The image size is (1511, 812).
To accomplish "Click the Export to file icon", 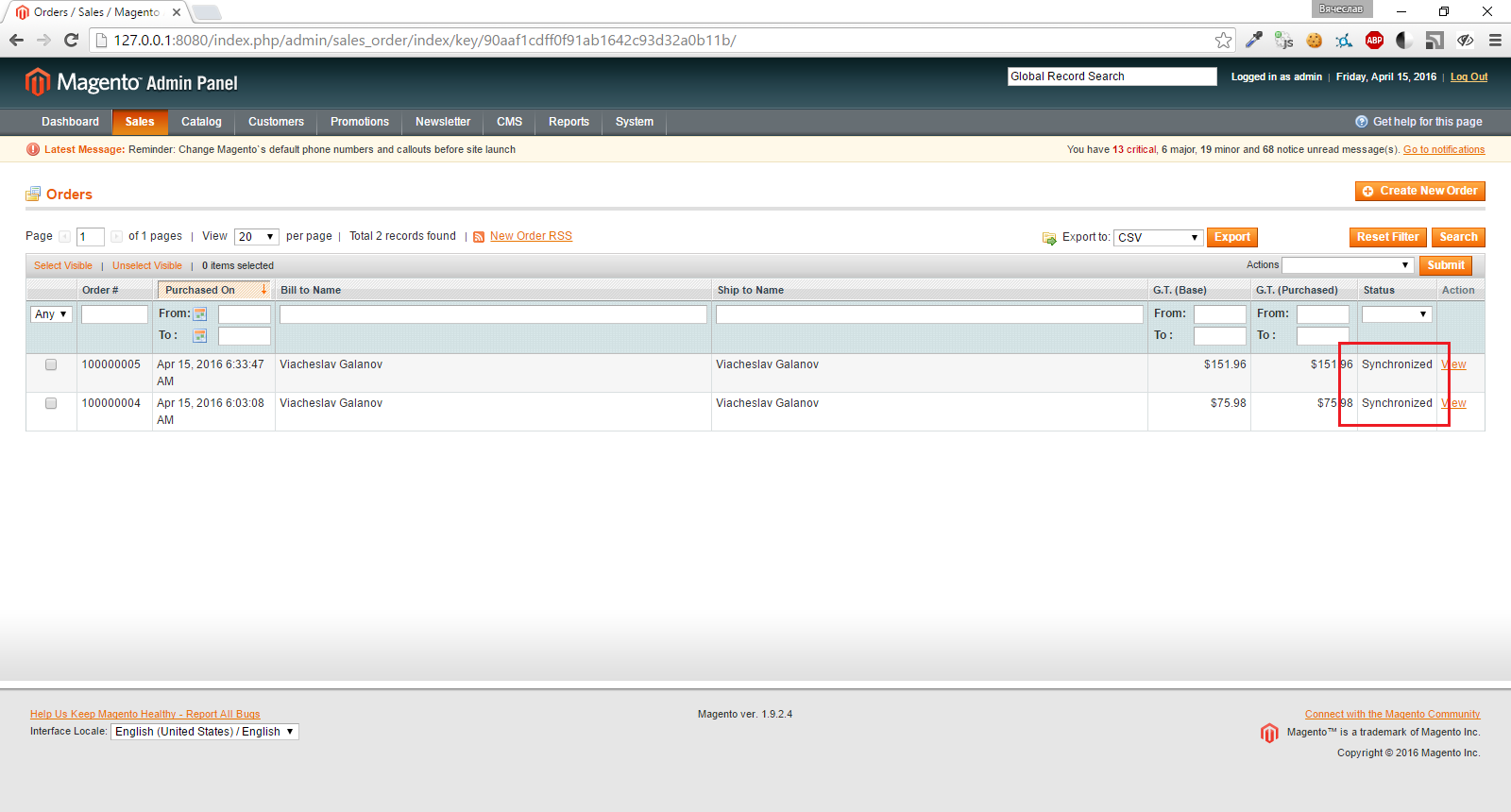I will click(x=1049, y=238).
